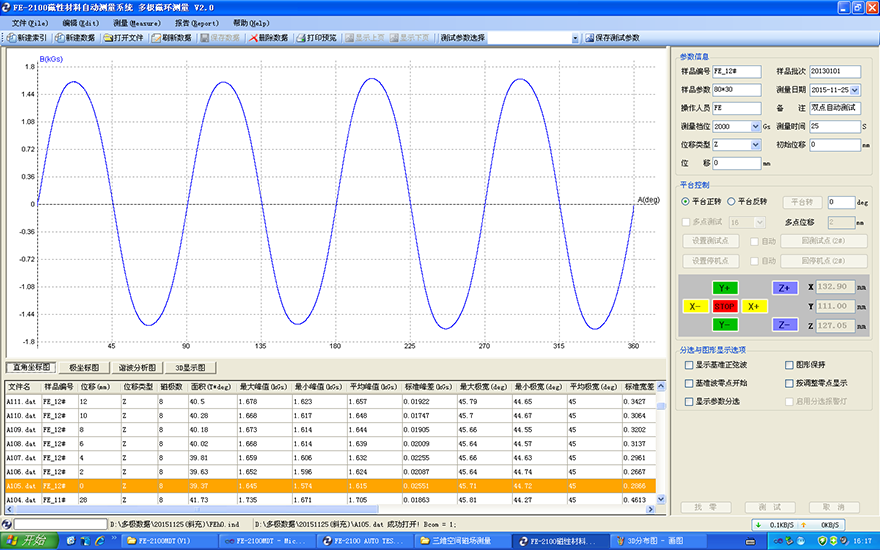This screenshot has height=550, width=880.
Task: Select highlighted row A105.dat
Action: (331, 486)
